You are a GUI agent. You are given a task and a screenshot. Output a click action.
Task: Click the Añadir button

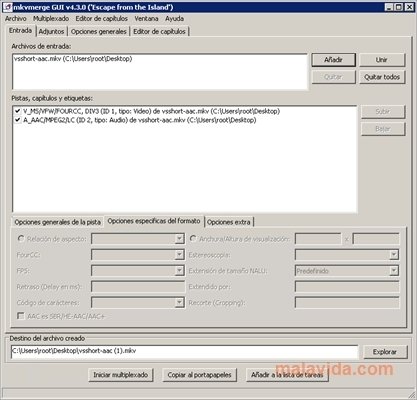[x=333, y=60]
